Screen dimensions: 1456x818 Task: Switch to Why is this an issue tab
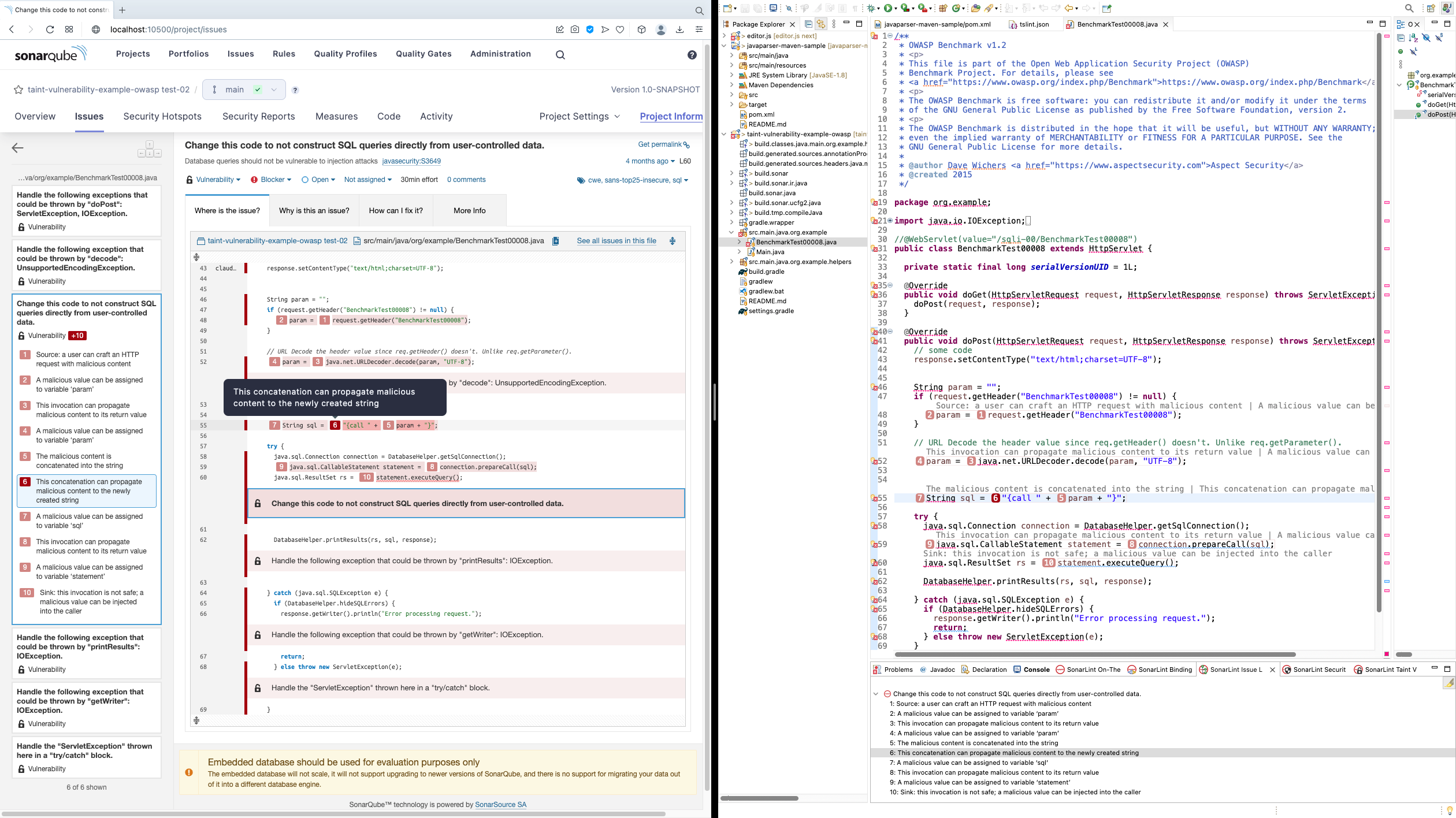click(314, 210)
